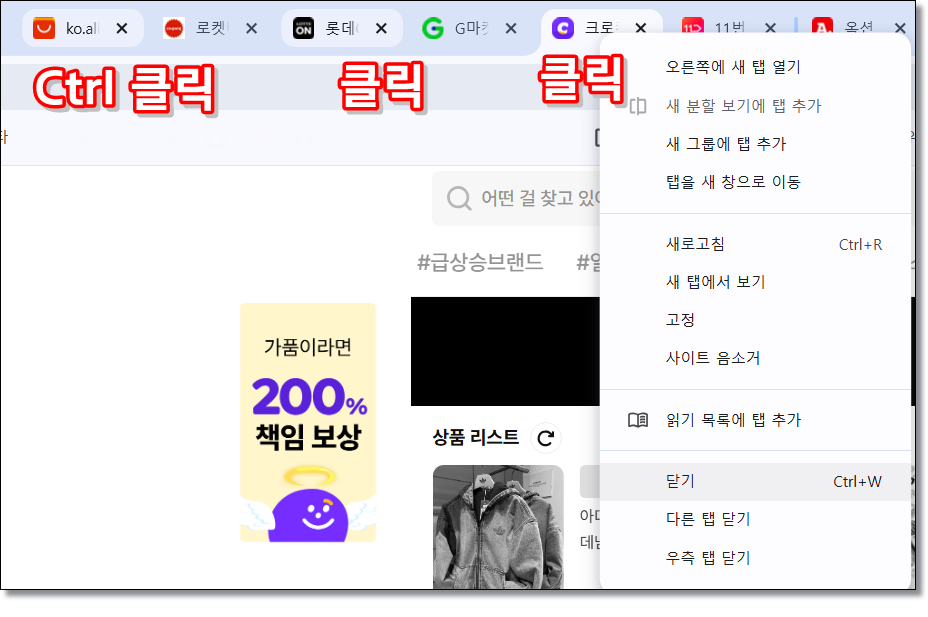Refresh the 상품 리스트 with the reload icon
Screen dimensions: 928x617
pos(546,437)
